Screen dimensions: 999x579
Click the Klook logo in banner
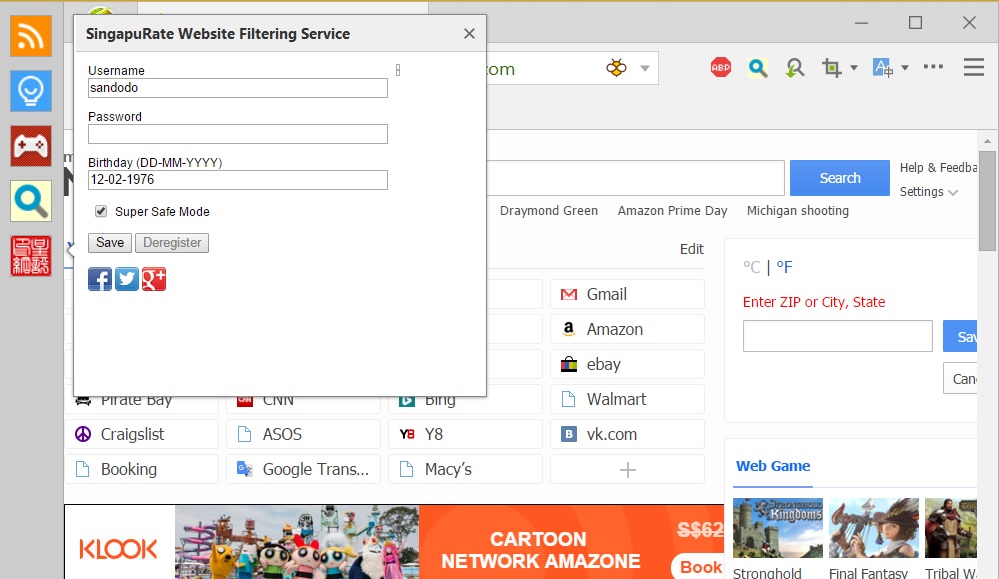pos(119,548)
